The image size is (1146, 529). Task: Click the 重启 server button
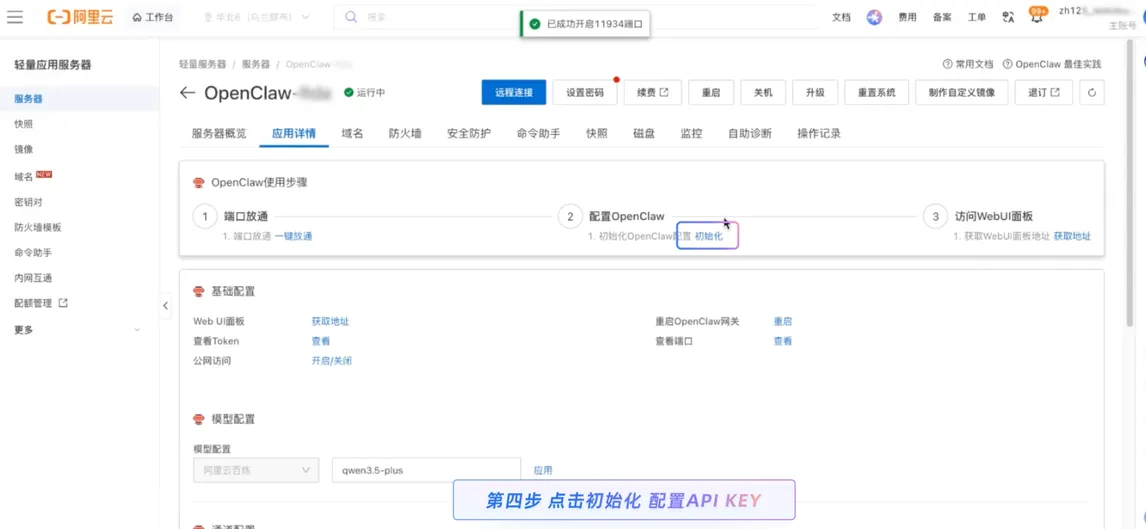tap(711, 93)
